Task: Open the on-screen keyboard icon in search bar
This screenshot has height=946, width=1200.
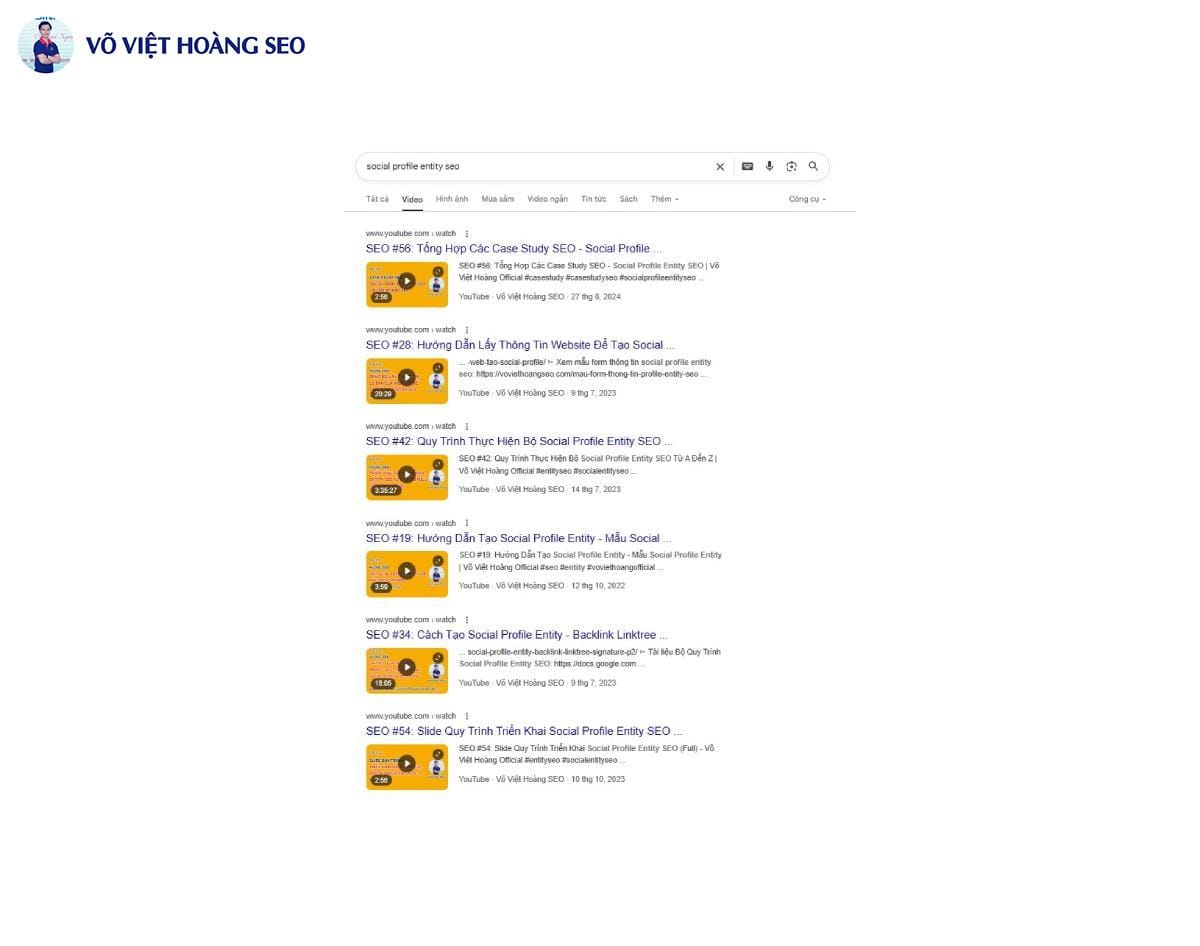Action: tap(747, 167)
